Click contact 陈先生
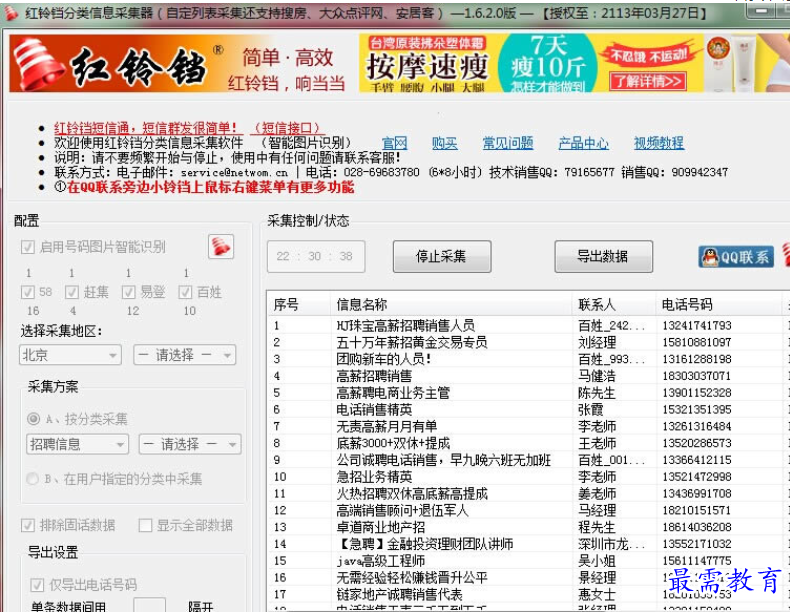The width and height of the screenshot is (790, 612). [x=597, y=393]
